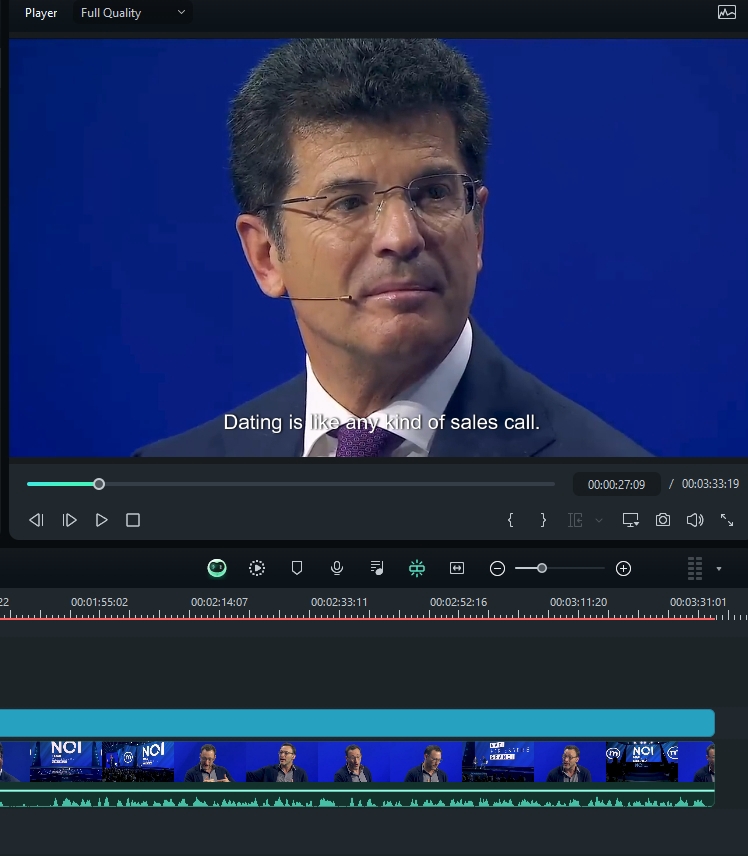
Task: Record voiceover with microphone icon
Action: pyautogui.click(x=337, y=568)
